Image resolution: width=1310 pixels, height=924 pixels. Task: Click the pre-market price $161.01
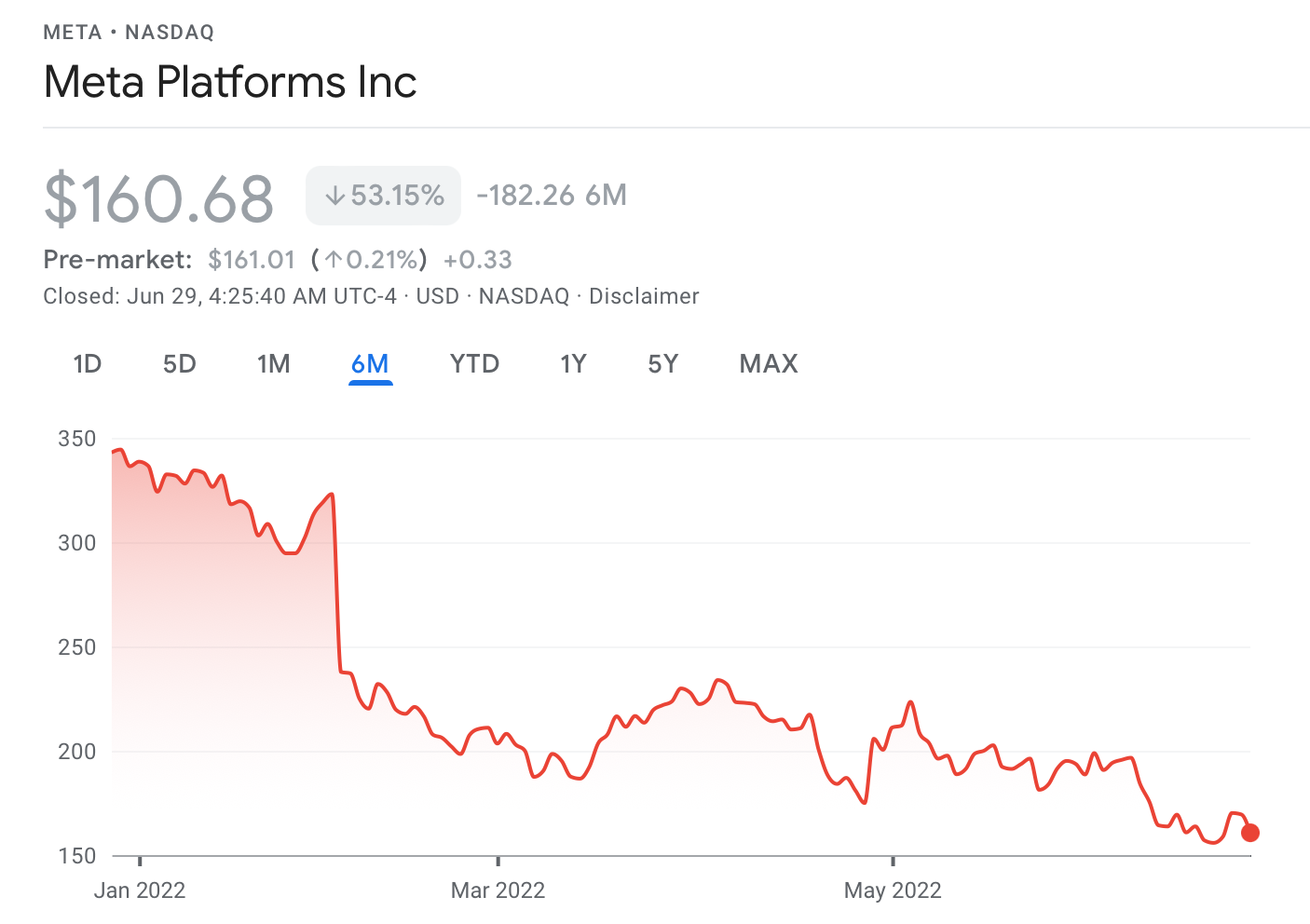click(x=252, y=259)
